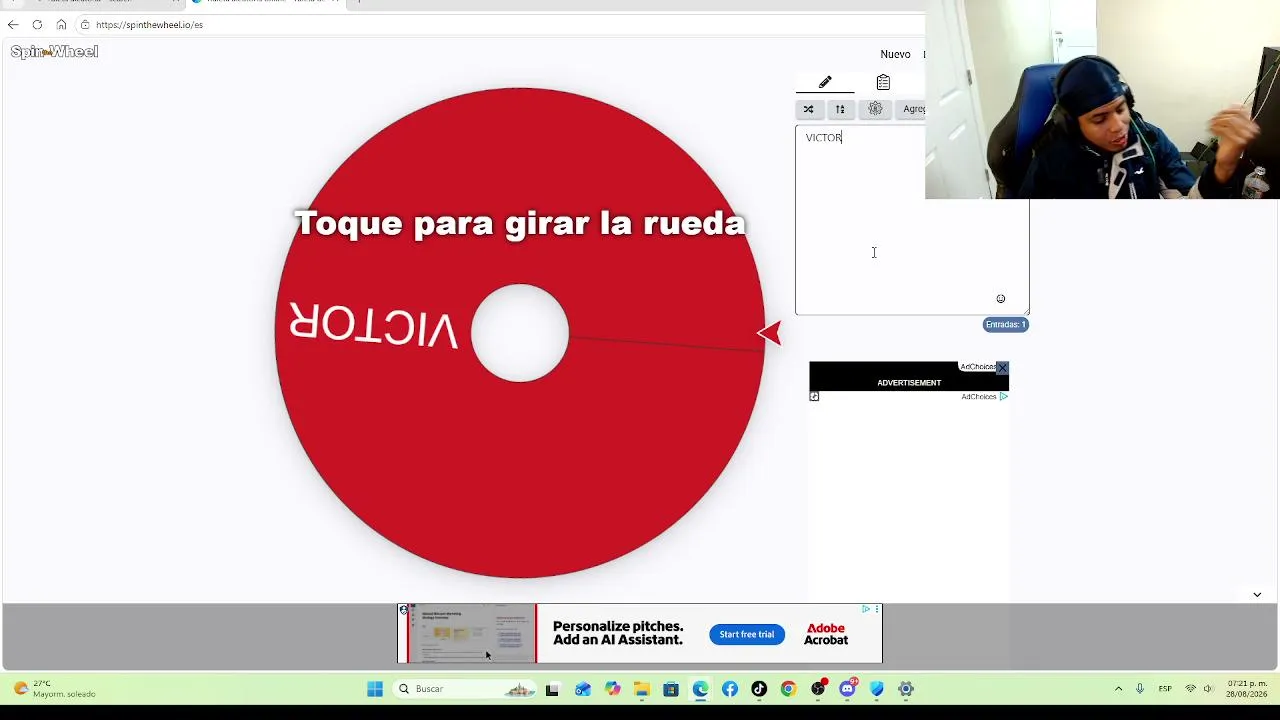Launch Copilot from the taskbar
Viewport: 1280px width, 720px height.
click(612, 689)
